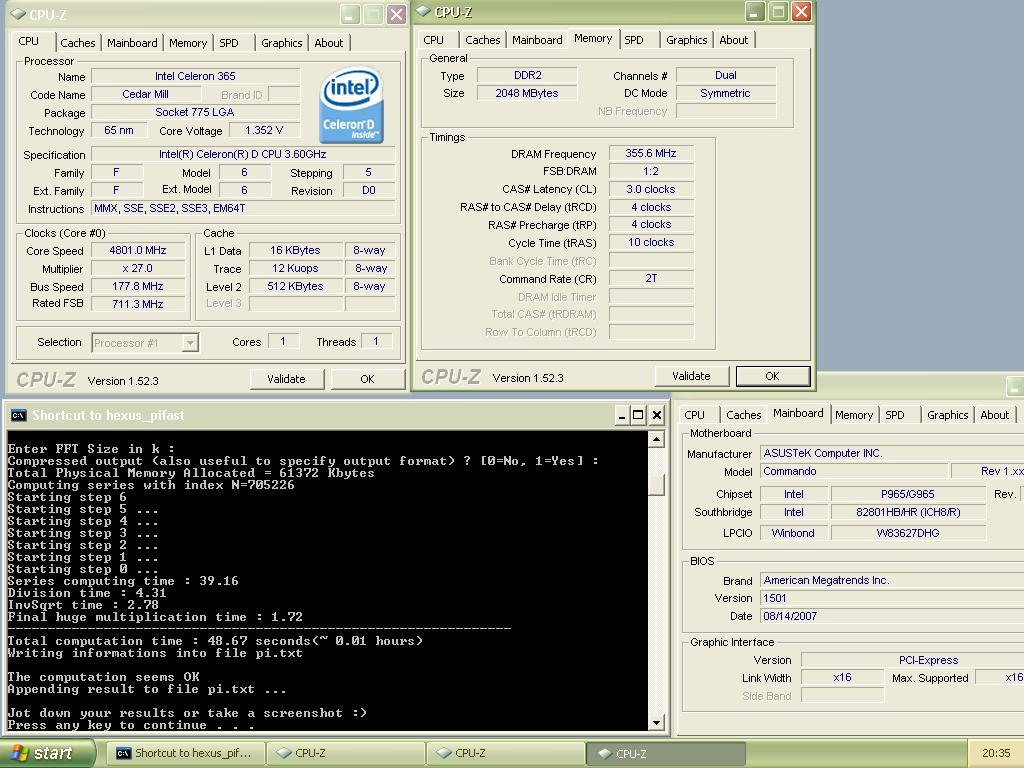Click console scrollbar up arrow

tap(657, 440)
